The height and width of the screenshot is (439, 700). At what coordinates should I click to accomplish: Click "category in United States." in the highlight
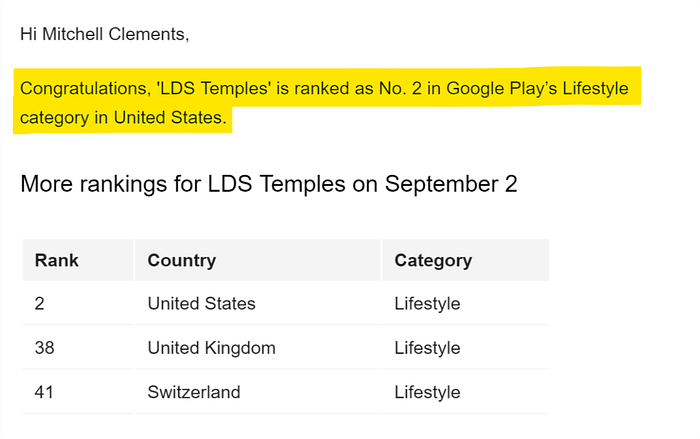123,117
